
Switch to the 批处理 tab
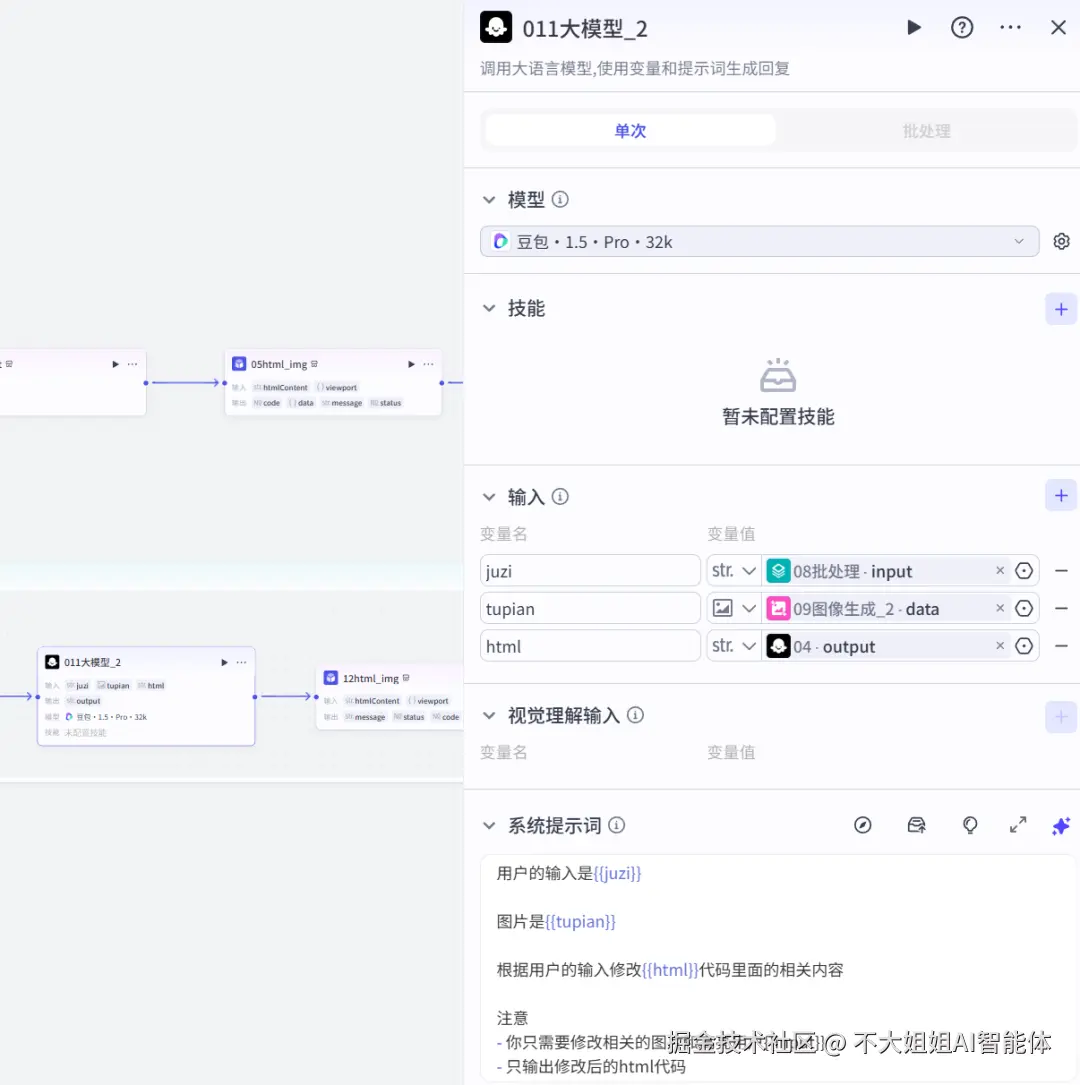926,131
